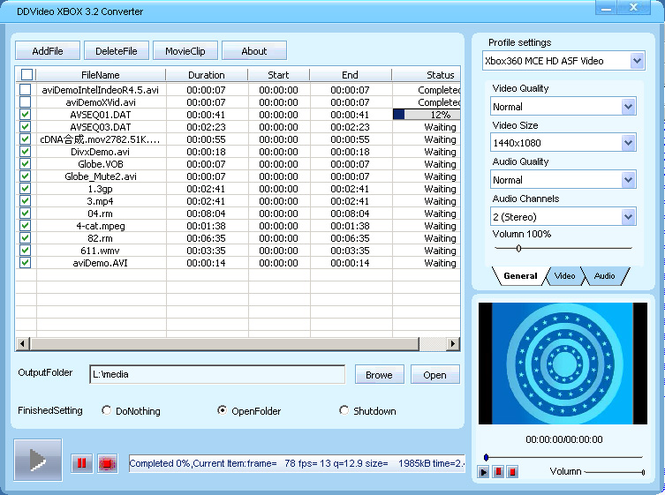Stop the preview video player

click(x=512, y=472)
